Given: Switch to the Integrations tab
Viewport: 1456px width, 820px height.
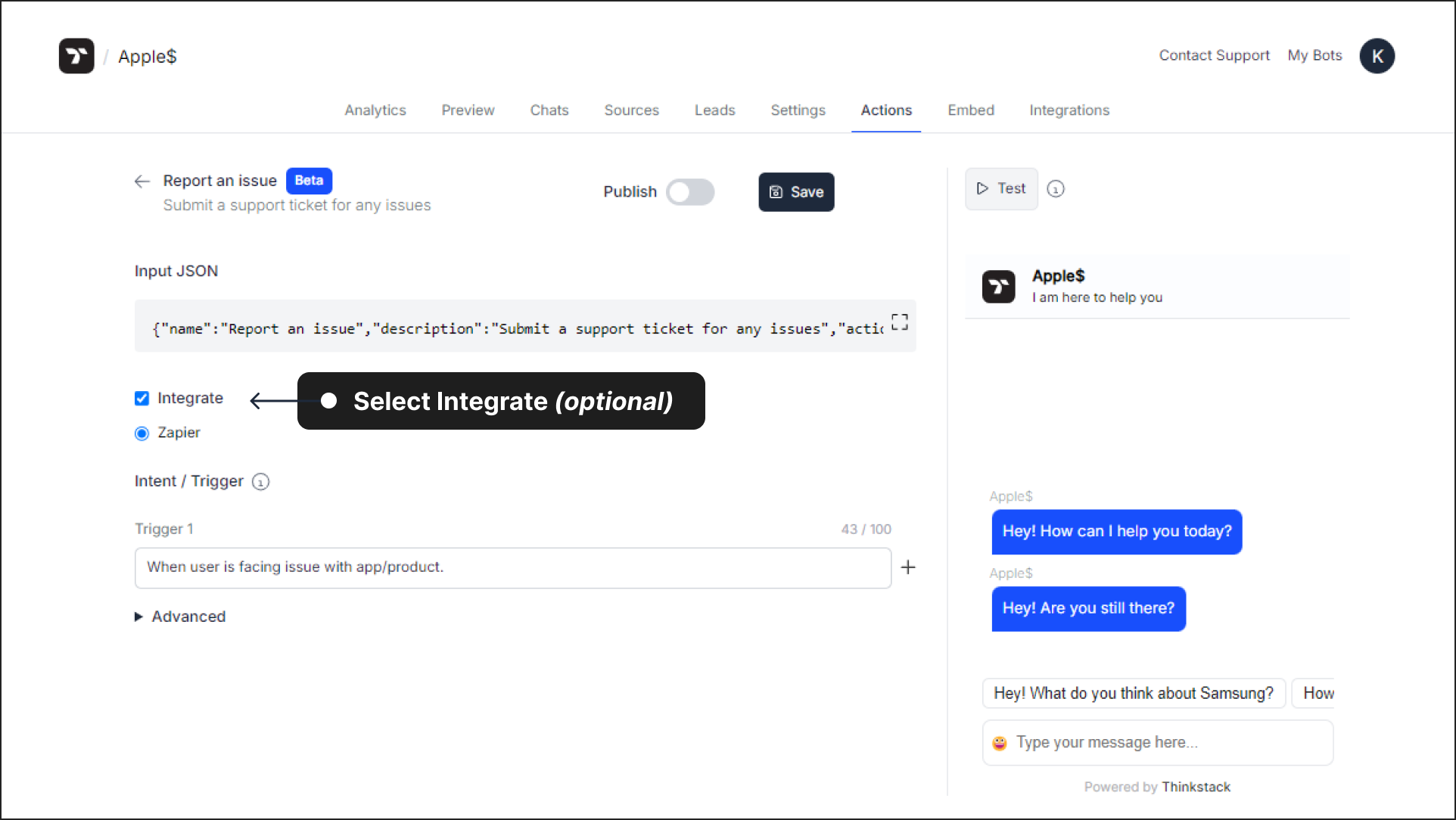Looking at the screenshot, I should click(1069, 109).
